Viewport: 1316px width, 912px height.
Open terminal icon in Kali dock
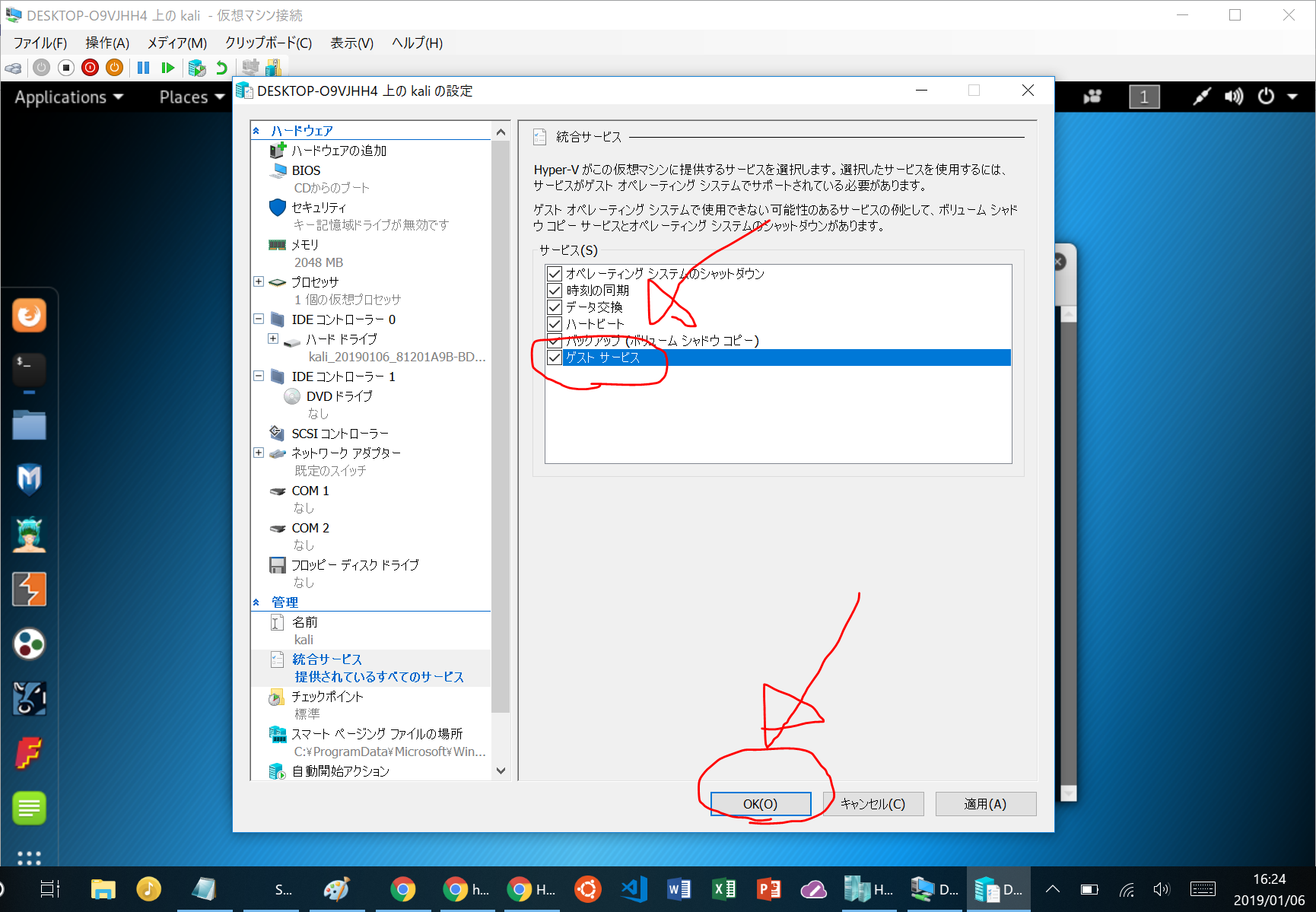29,369
